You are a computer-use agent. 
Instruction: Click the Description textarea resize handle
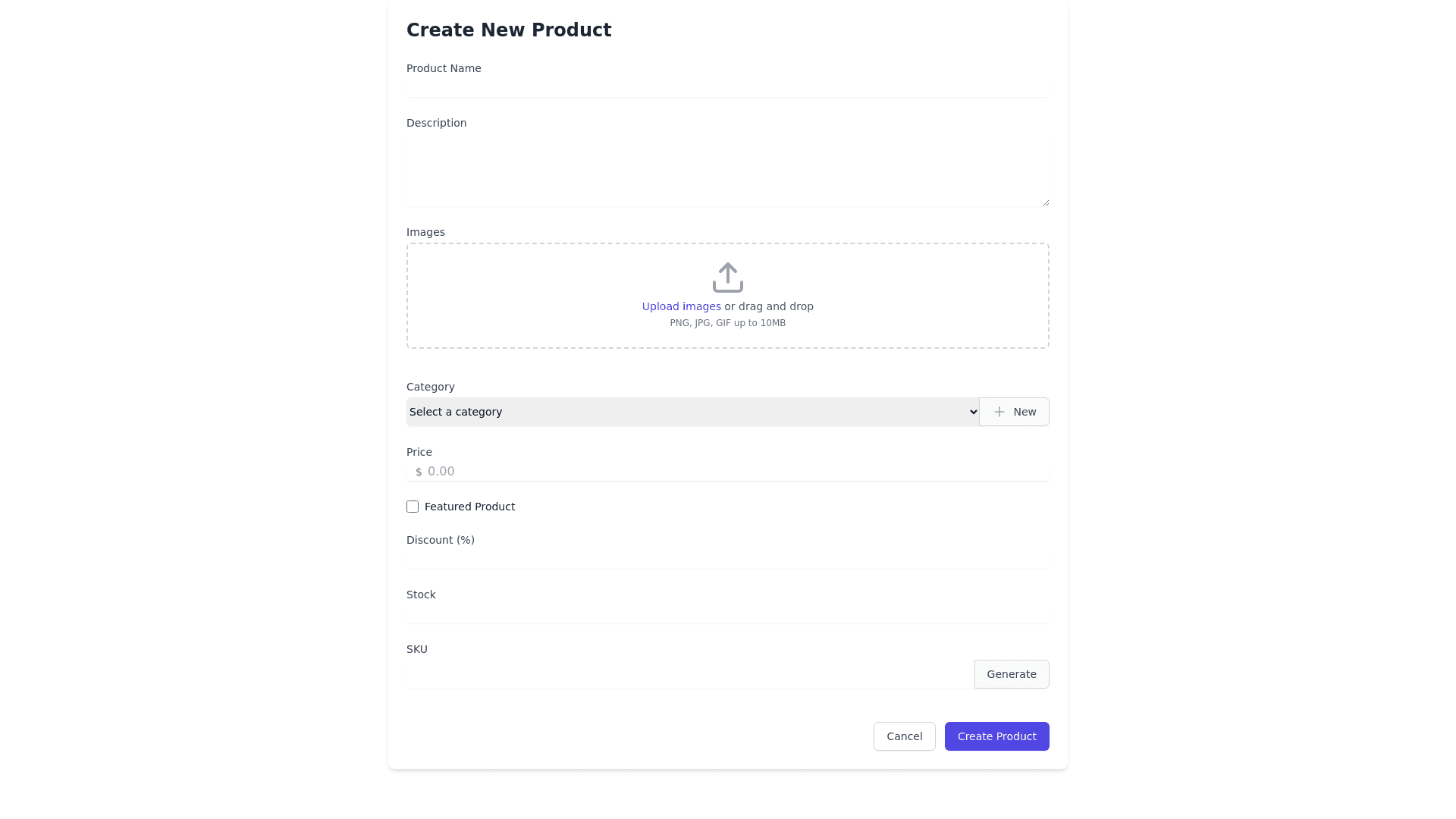tap(1046, 202)
